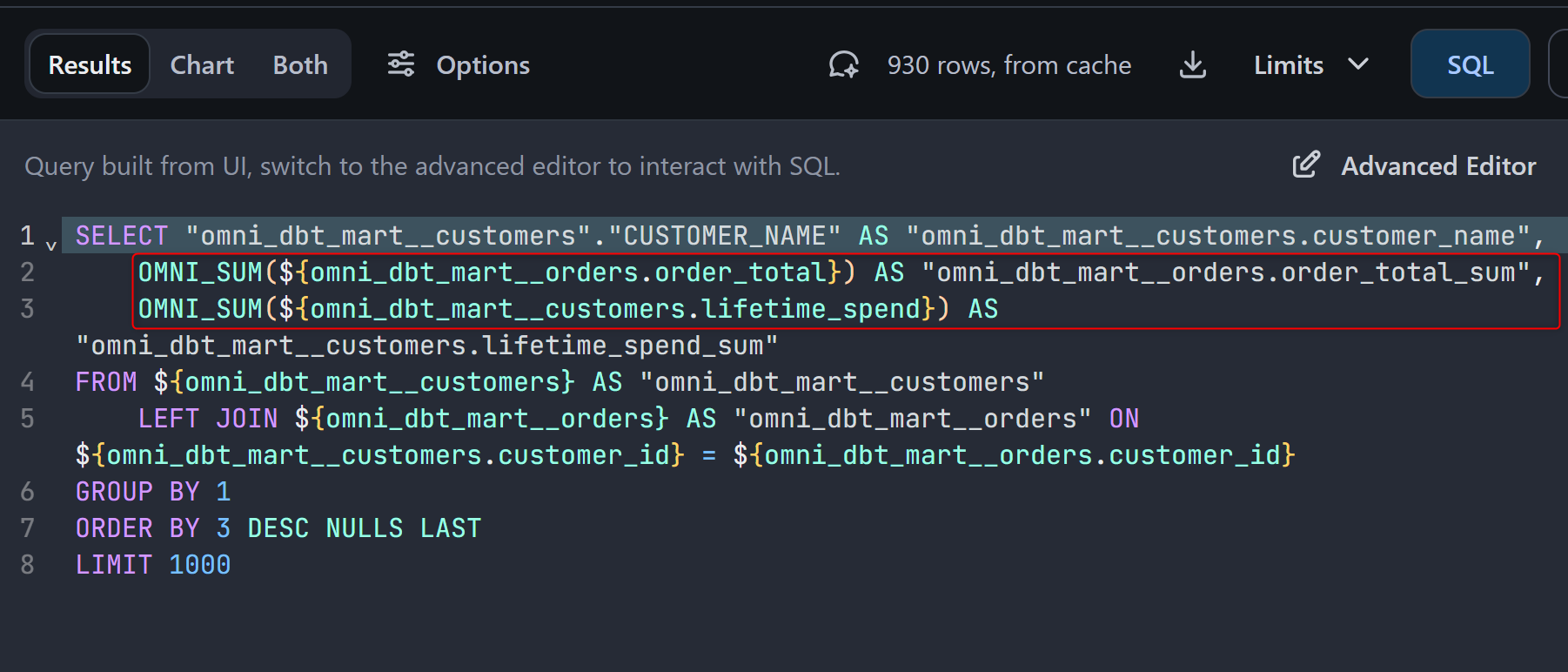Switch to the Results view
The height and width of the screenshot is (672, 1568).
(90, 64)
